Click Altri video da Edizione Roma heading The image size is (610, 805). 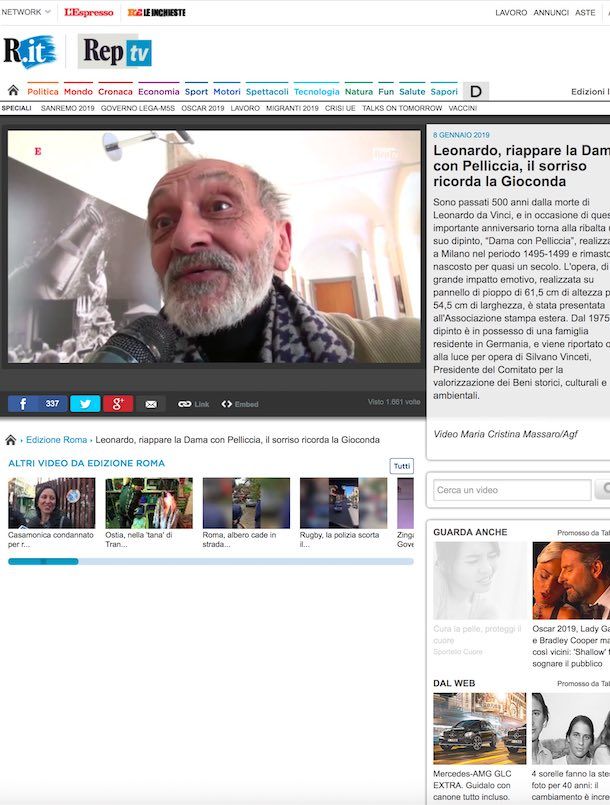pyautogui.click(x=86, y=463)
